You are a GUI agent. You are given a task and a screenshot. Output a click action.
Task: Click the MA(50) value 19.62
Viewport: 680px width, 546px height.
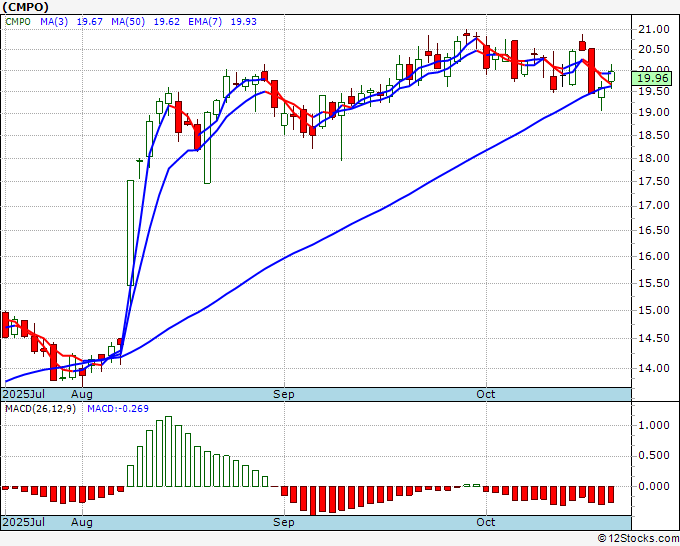(167, 22)
